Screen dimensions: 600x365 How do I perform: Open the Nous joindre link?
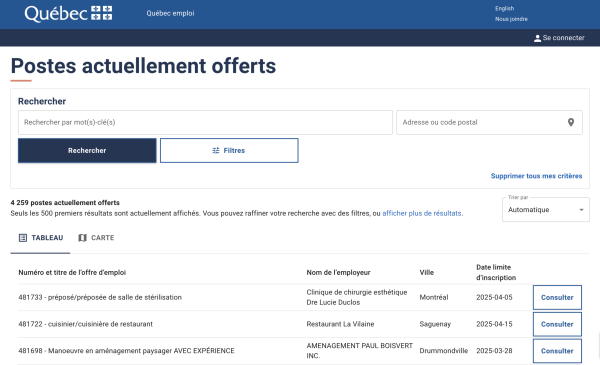point(511,19)
